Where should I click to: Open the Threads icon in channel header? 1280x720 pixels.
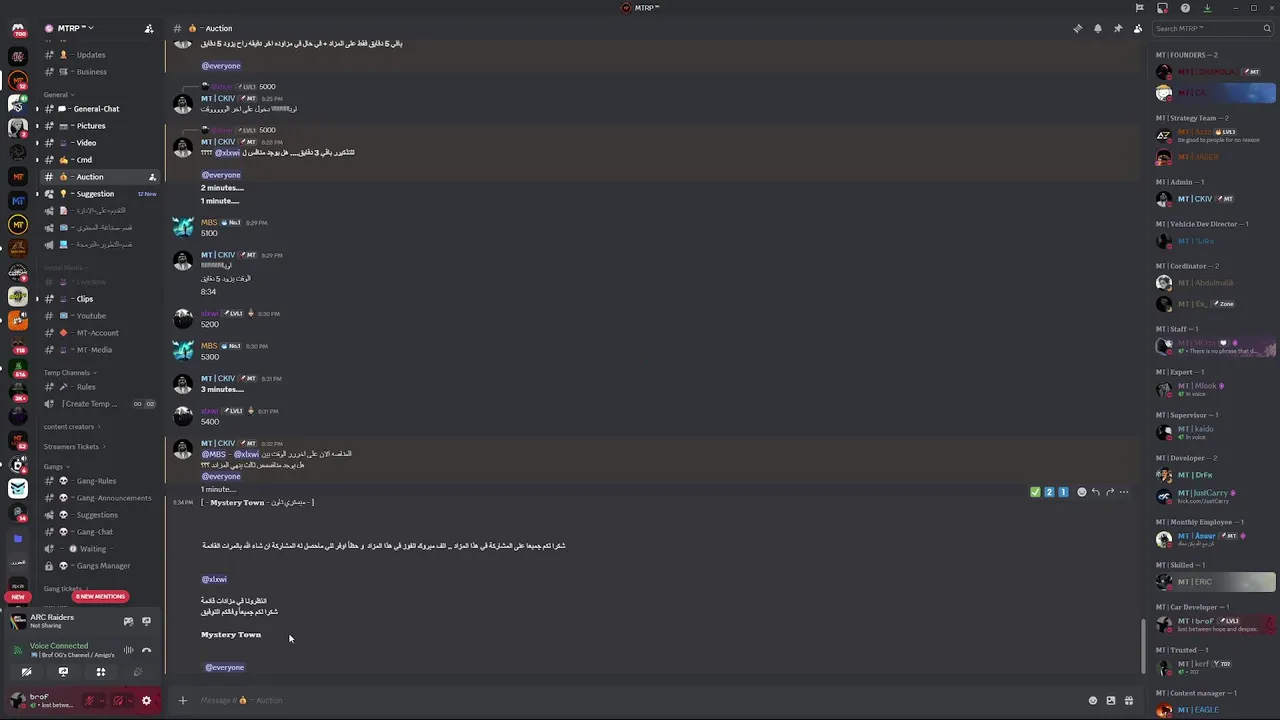click(1077, 28)
